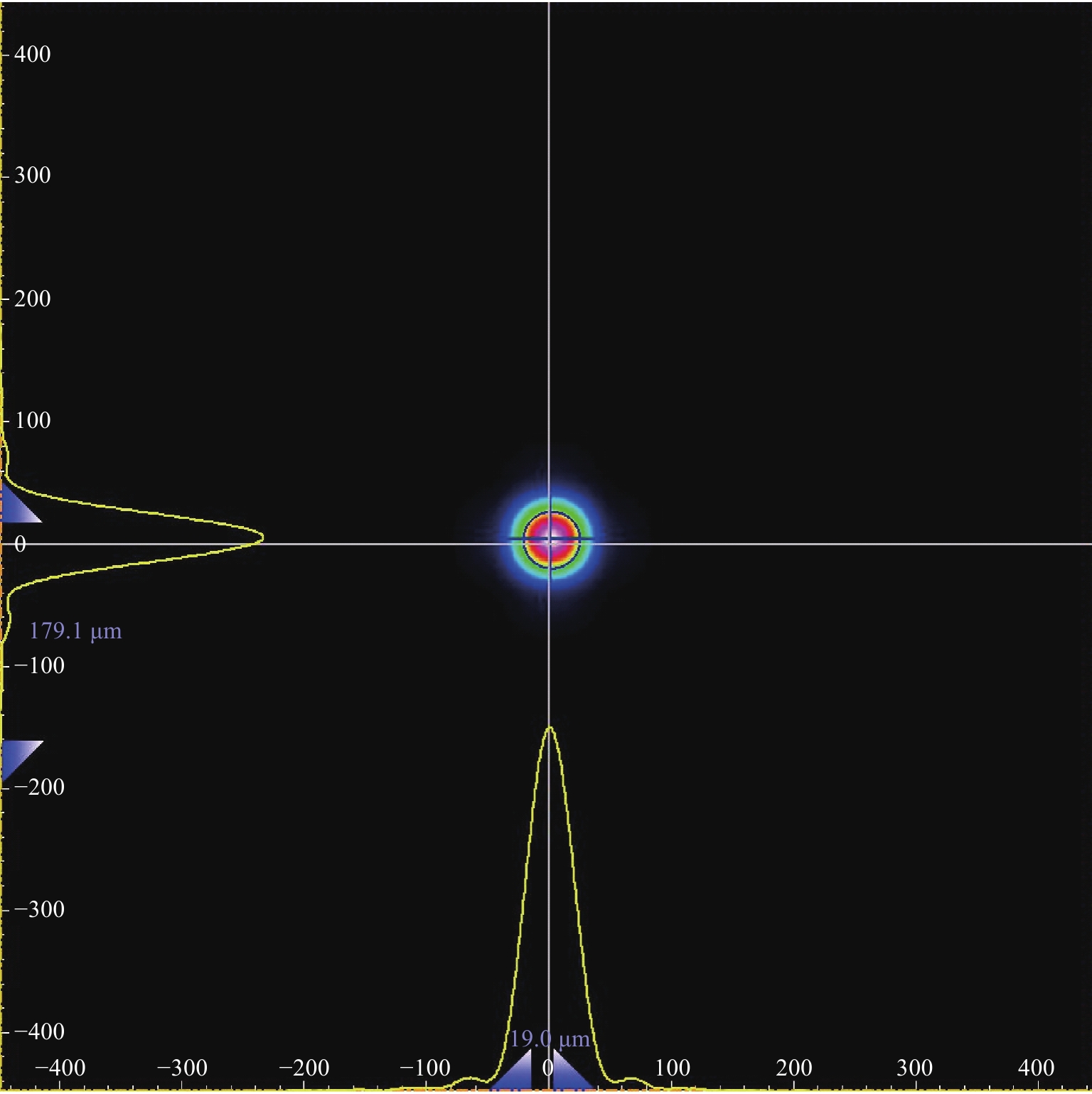Click the center of the colored beam spot

tap(551, 540)
